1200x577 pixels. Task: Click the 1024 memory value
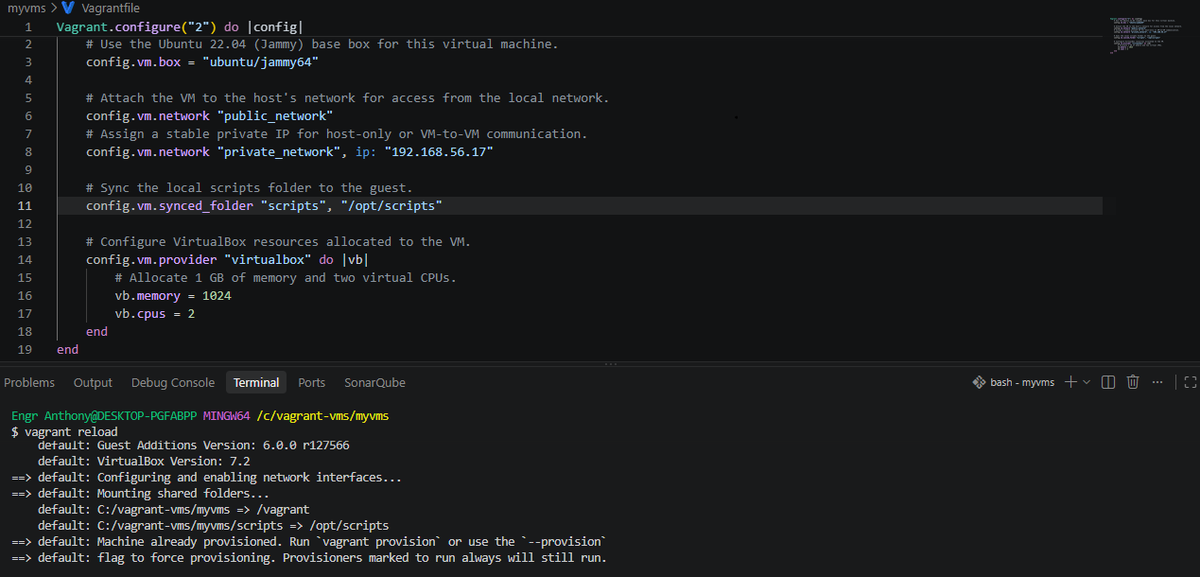coord(217,296)
